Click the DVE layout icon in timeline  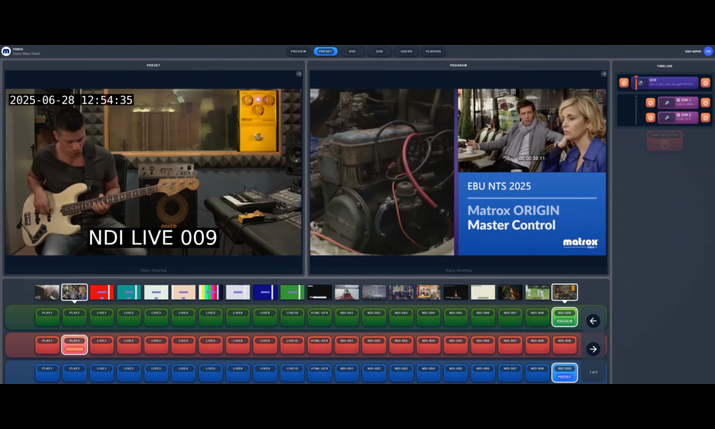641,83
